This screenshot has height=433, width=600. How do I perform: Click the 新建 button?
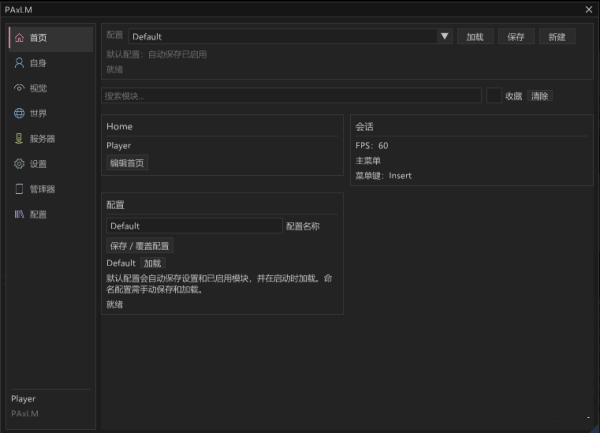point(557,37)
